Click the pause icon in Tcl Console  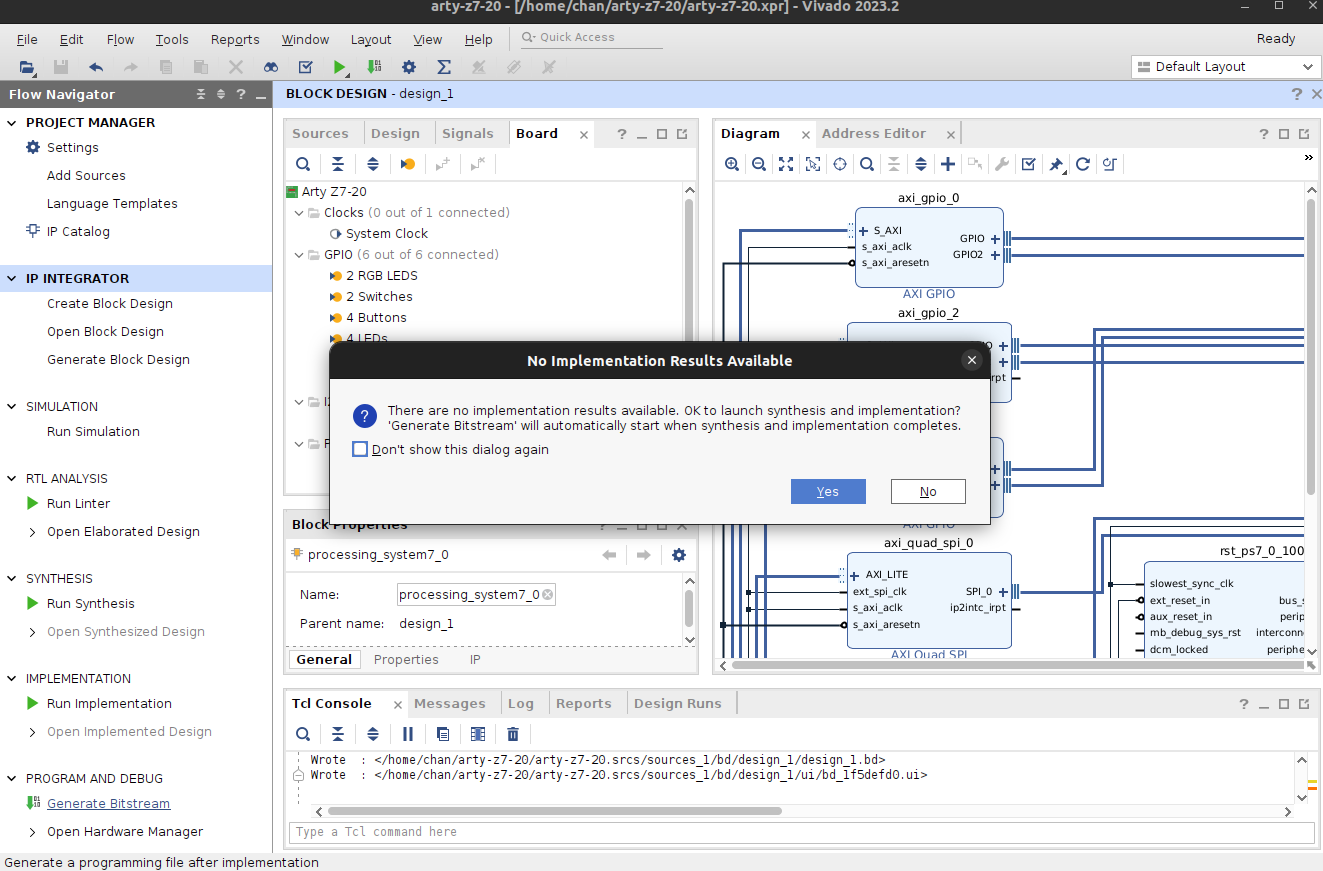[408, 734]
